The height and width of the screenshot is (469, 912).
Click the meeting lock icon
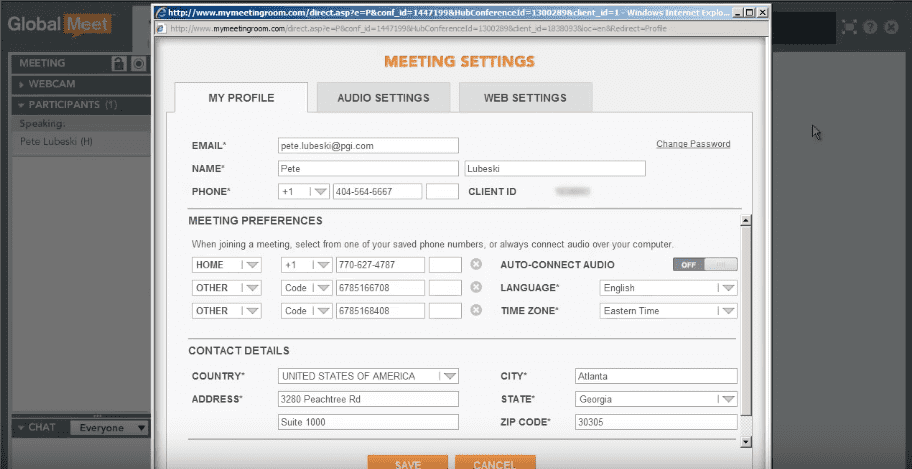coord(119,64)
